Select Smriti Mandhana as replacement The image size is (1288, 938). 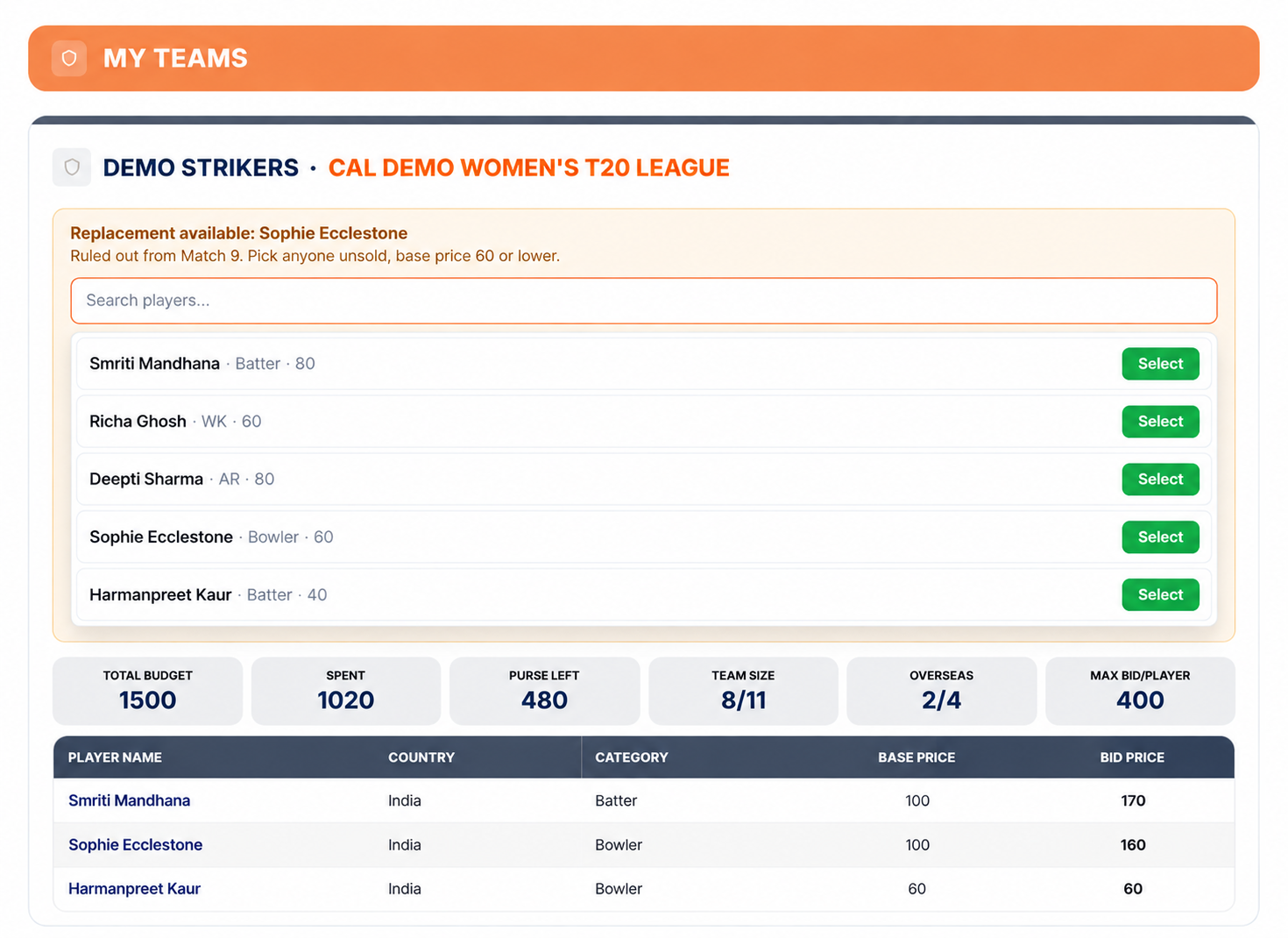pos(1160,364)
